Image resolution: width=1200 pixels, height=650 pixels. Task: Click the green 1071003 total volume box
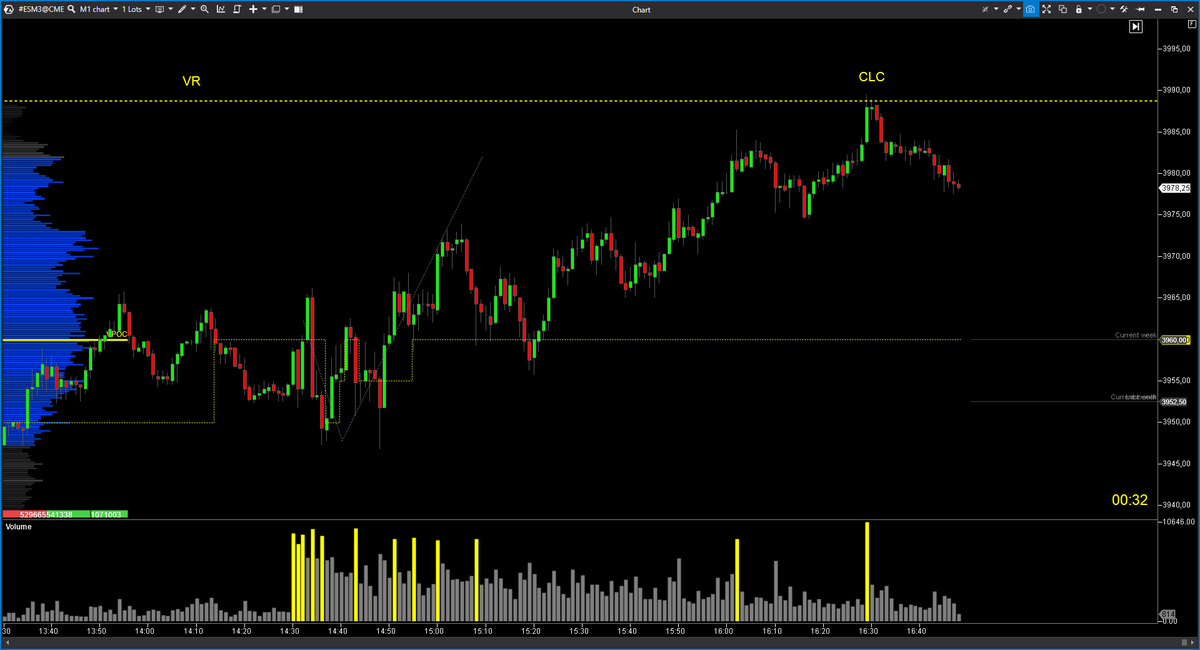(109, 514)
